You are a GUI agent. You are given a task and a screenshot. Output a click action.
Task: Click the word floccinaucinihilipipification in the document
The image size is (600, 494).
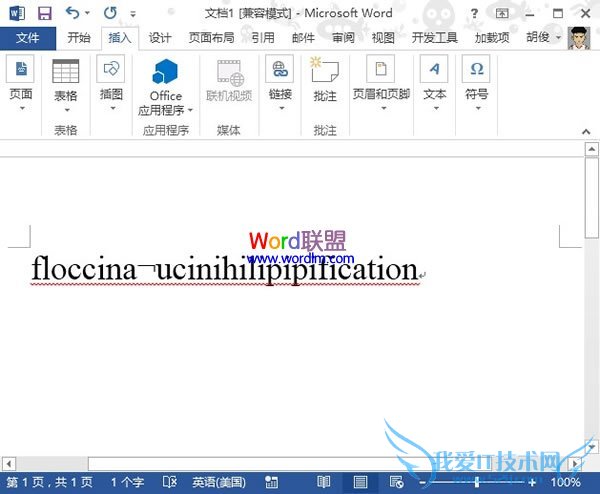(x=225, y=269)
